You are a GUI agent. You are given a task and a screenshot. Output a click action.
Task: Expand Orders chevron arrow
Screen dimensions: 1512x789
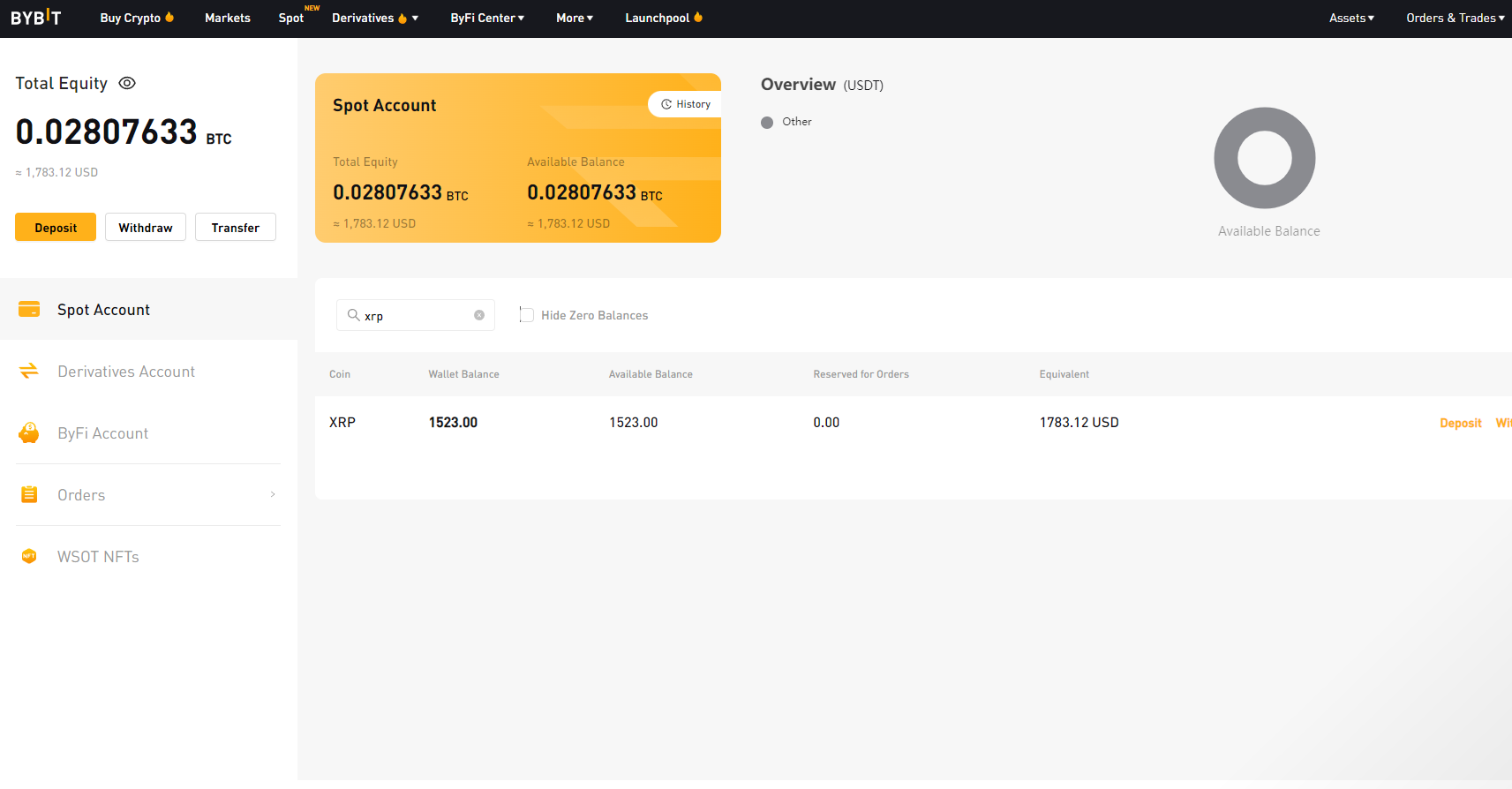273,494
